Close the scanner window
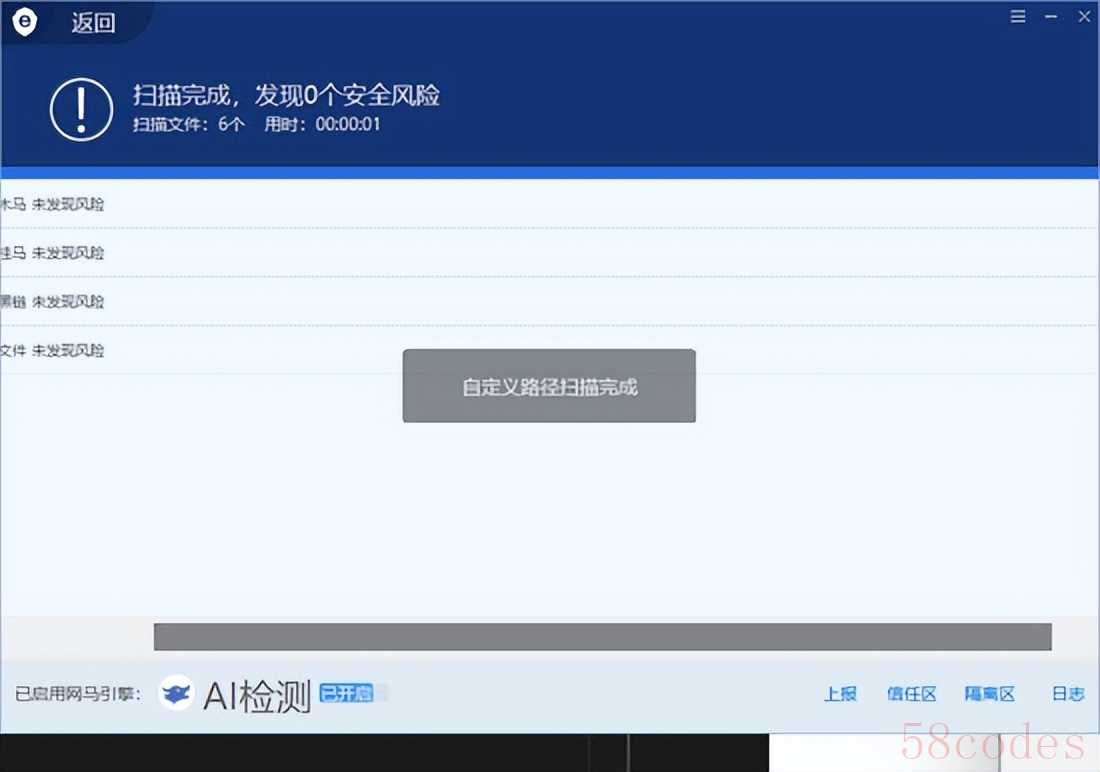Screen dimensions: 1100x772 point(1084,16)
